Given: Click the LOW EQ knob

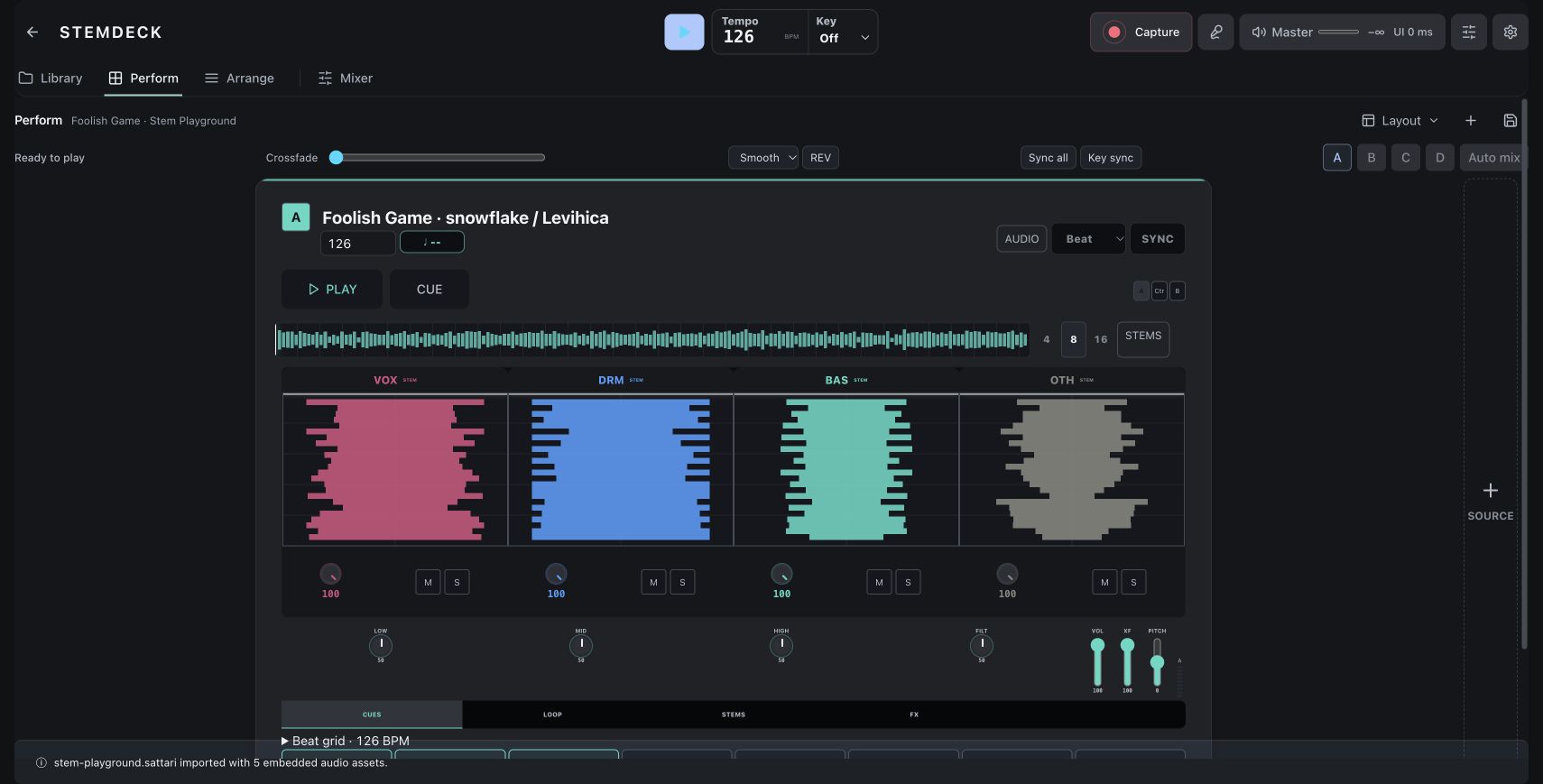Looking at the screenshot, I should point(381,645).
